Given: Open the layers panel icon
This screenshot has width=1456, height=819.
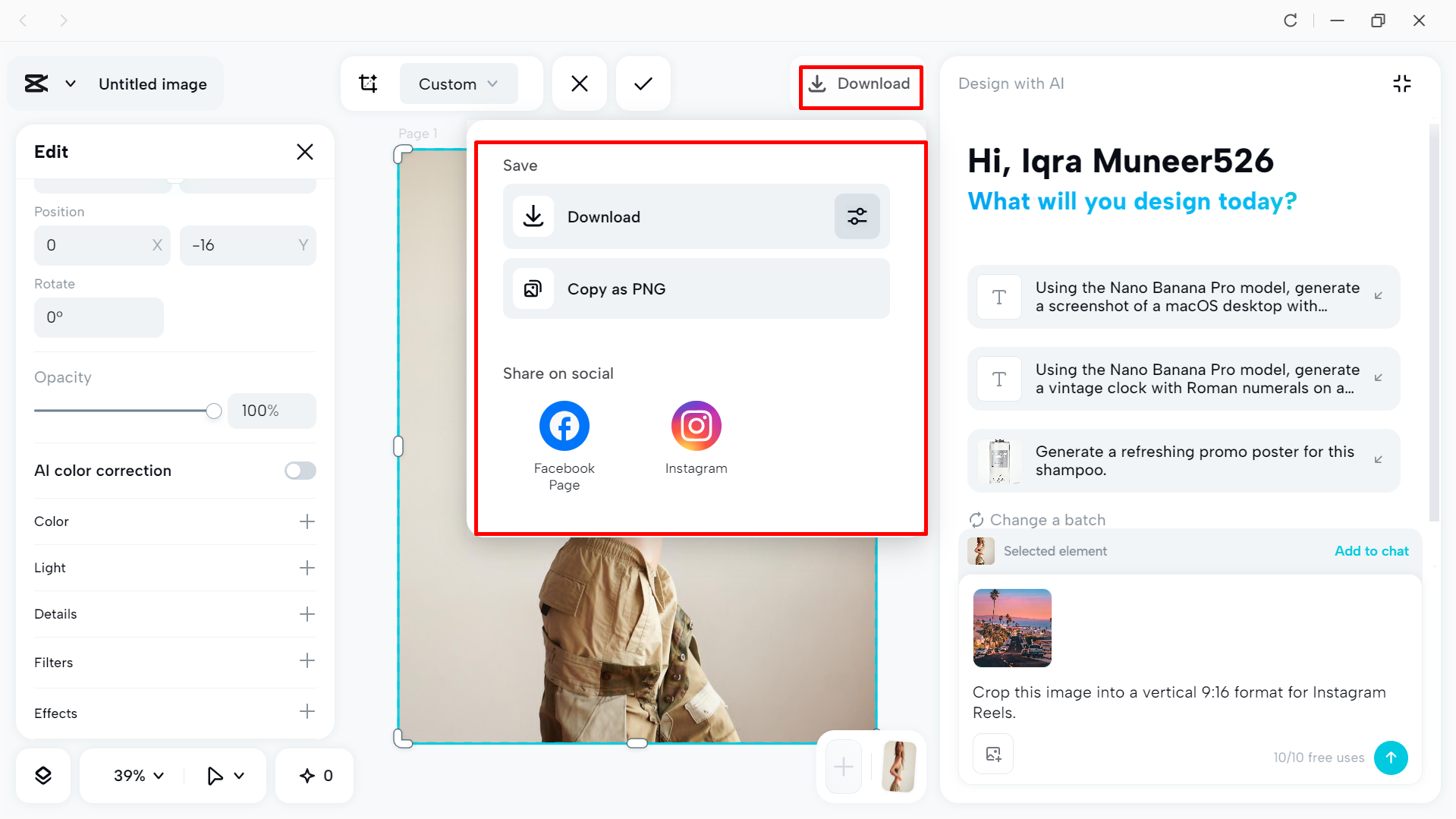Looking at the screenshot, I should point(43,775).
